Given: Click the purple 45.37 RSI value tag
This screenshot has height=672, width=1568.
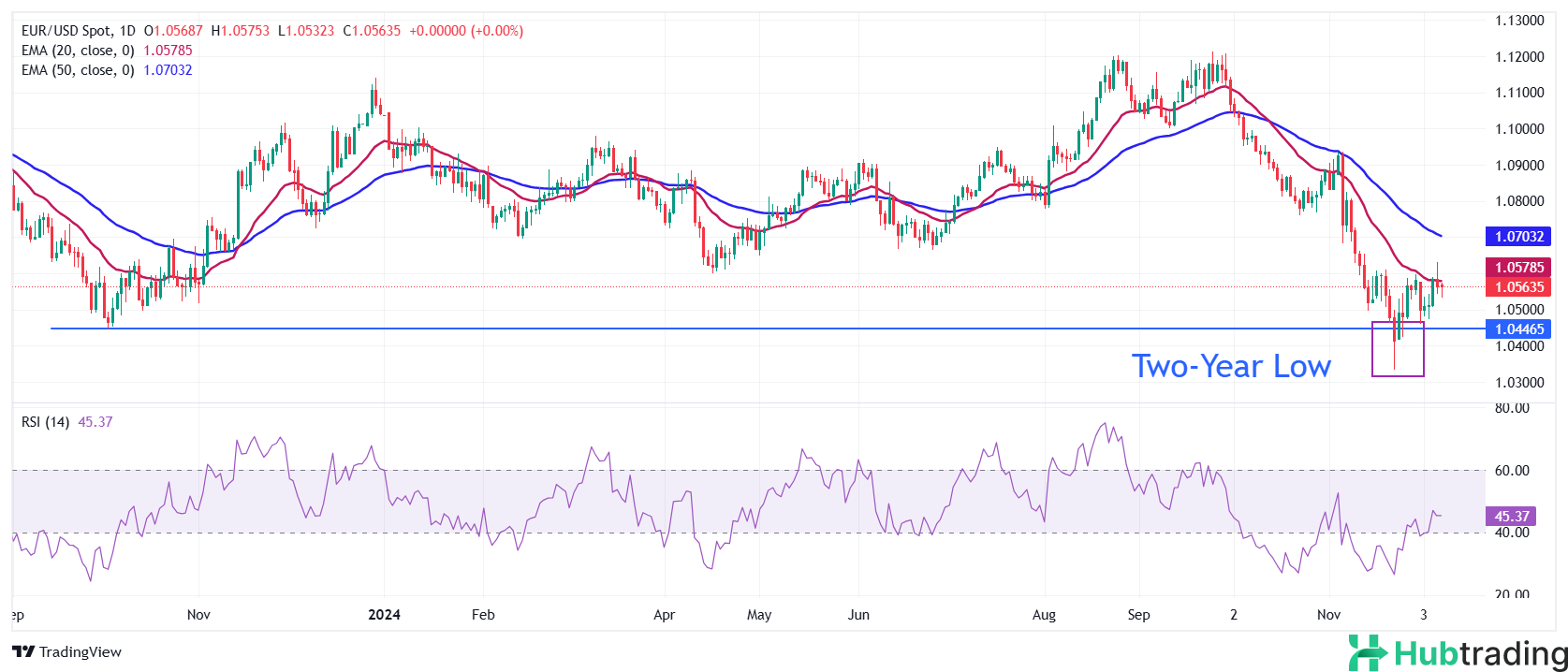Looking at the screenshot, I should [x=1511, y=517].
